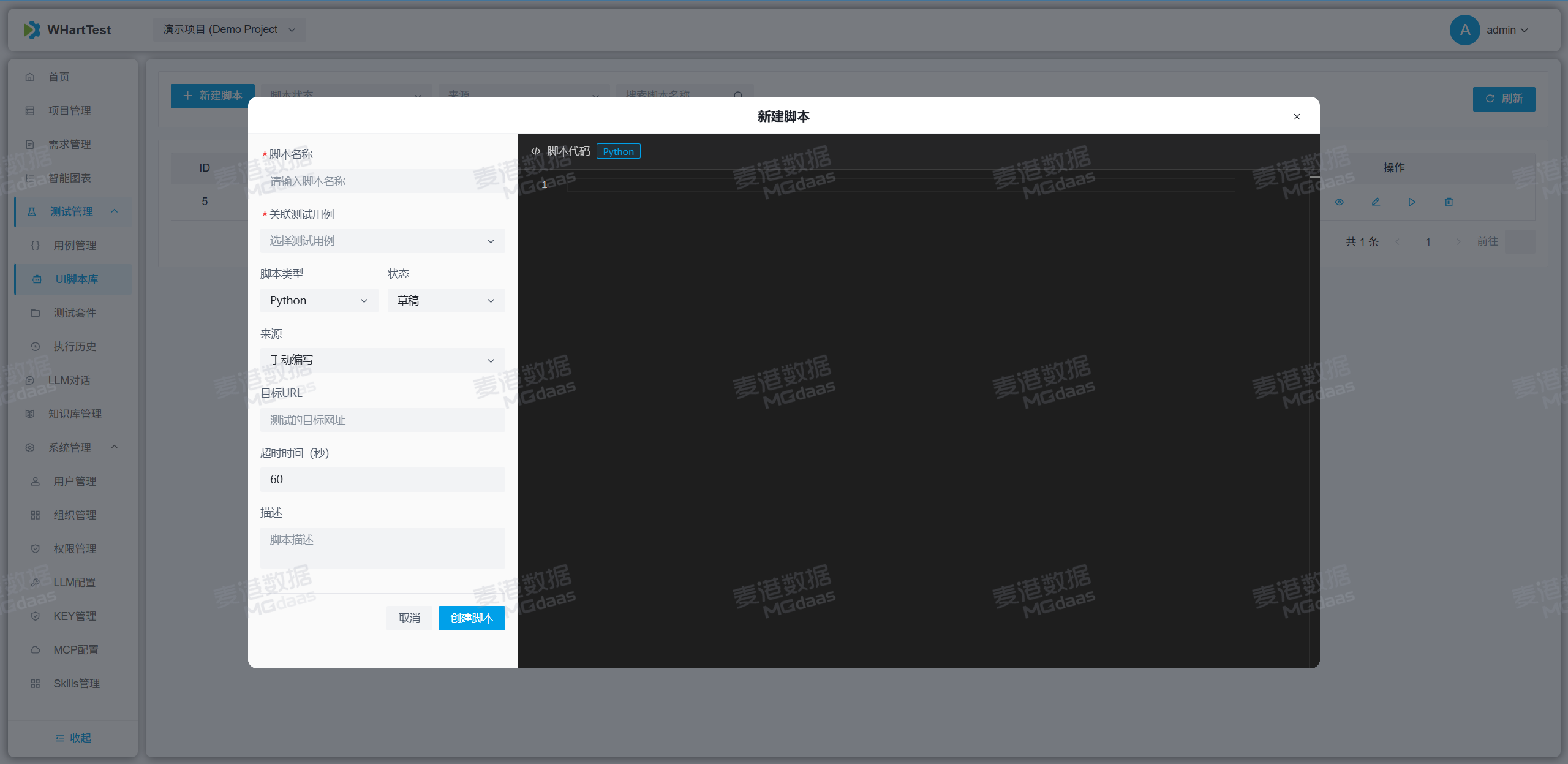Click the 脚本名称 input field
1568x764 pixels.
[x=382, y=181]
